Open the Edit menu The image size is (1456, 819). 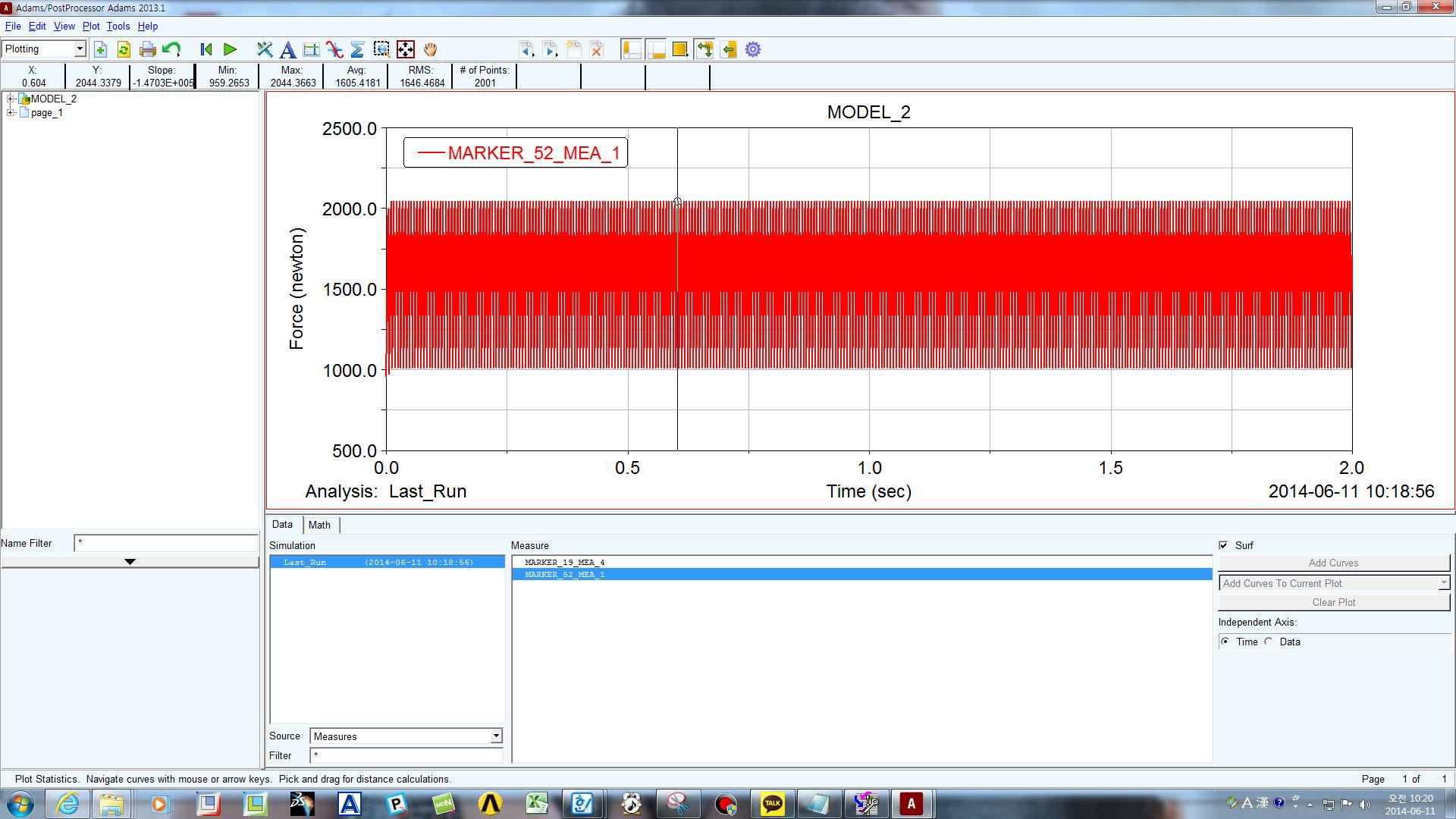pos(37,26)
